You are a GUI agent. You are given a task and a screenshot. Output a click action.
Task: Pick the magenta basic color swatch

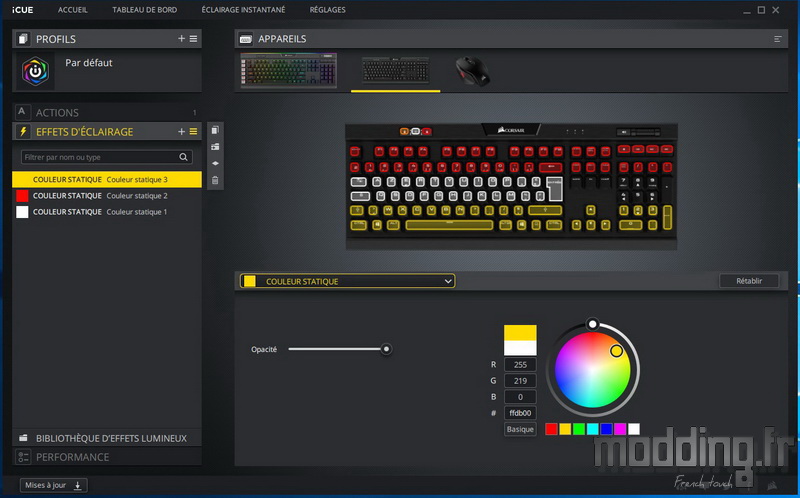click(620, 429)
